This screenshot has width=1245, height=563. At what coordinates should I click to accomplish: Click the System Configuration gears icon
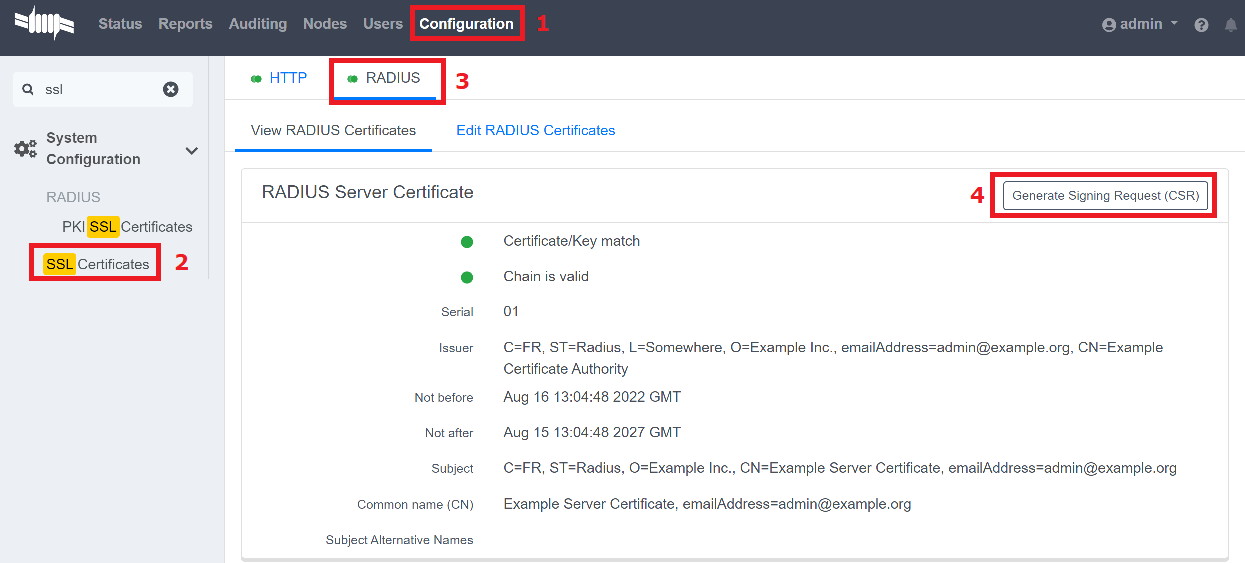click(x=25, y=149)
